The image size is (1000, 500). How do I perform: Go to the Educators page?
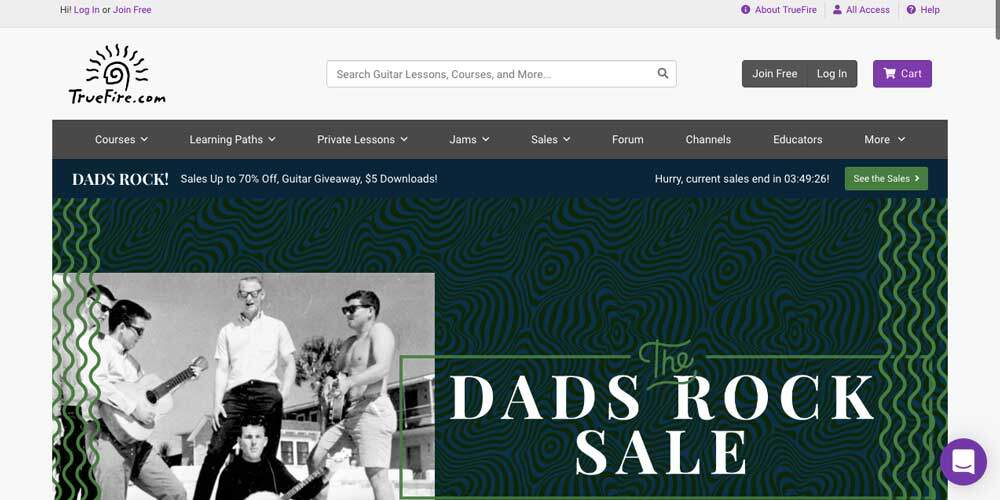click(x=798, y=139)
